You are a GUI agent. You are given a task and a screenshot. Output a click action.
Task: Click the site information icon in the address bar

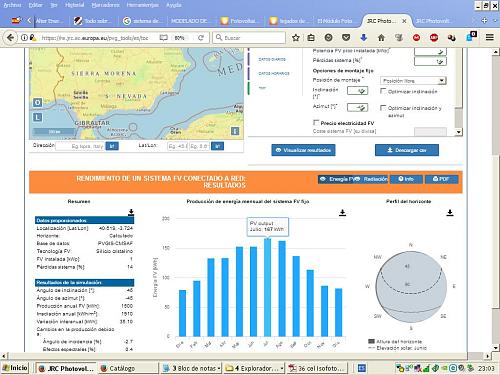coord(24,38)
